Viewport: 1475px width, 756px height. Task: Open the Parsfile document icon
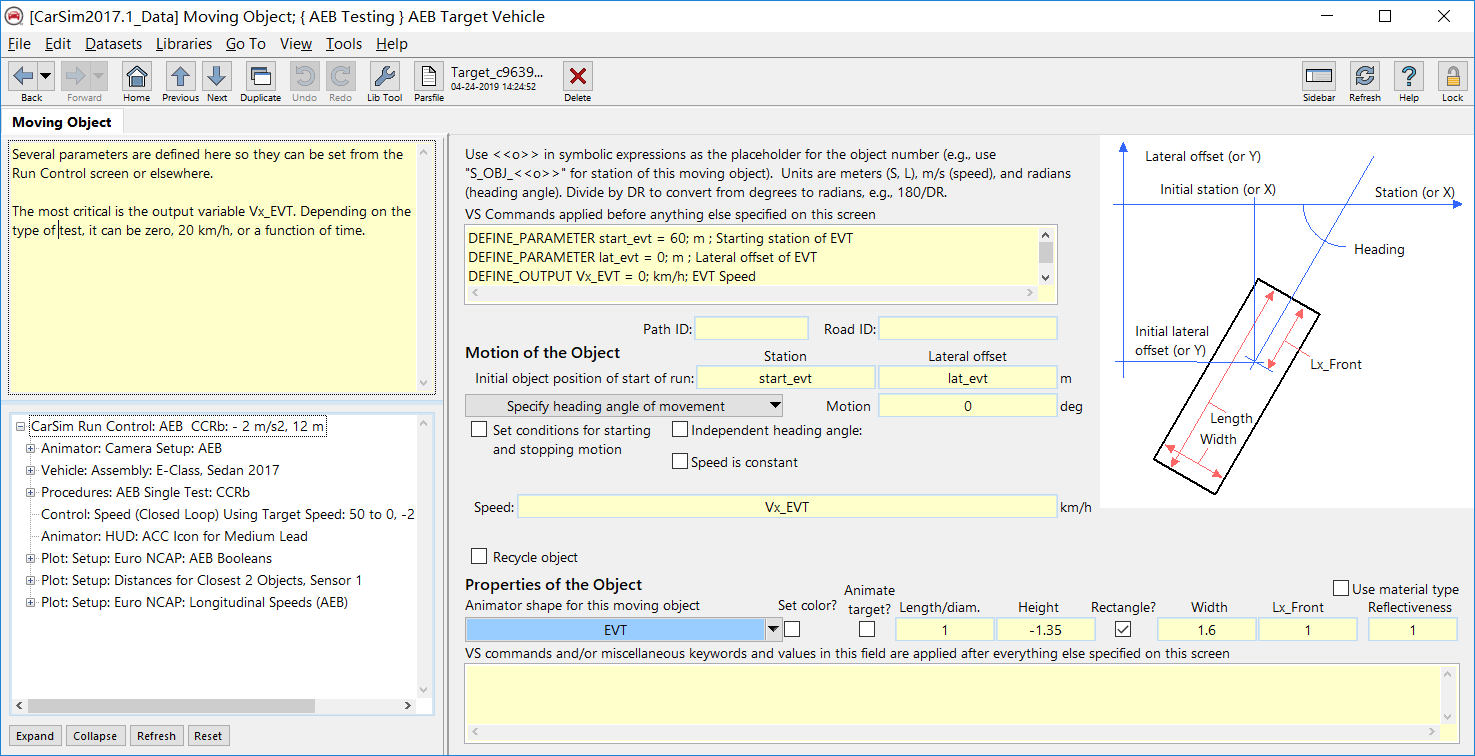click(428, 76)
